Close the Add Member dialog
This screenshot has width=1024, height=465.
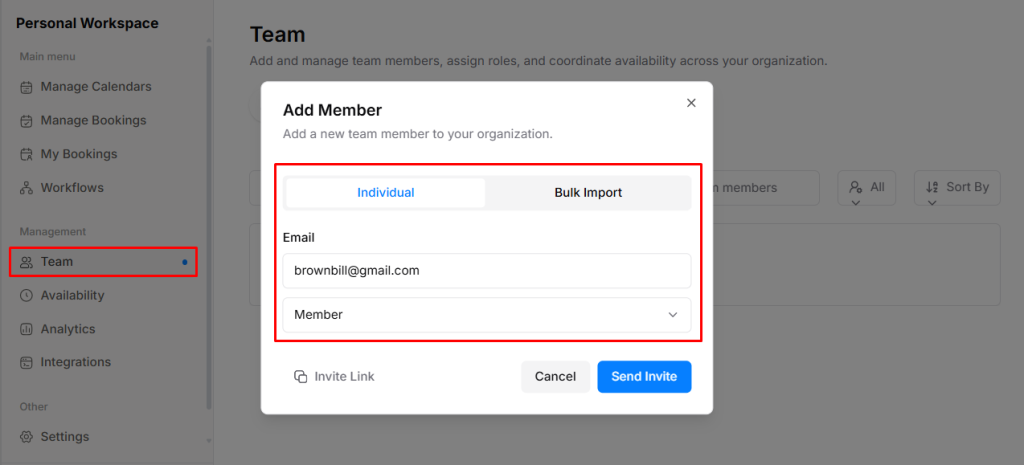691,103
